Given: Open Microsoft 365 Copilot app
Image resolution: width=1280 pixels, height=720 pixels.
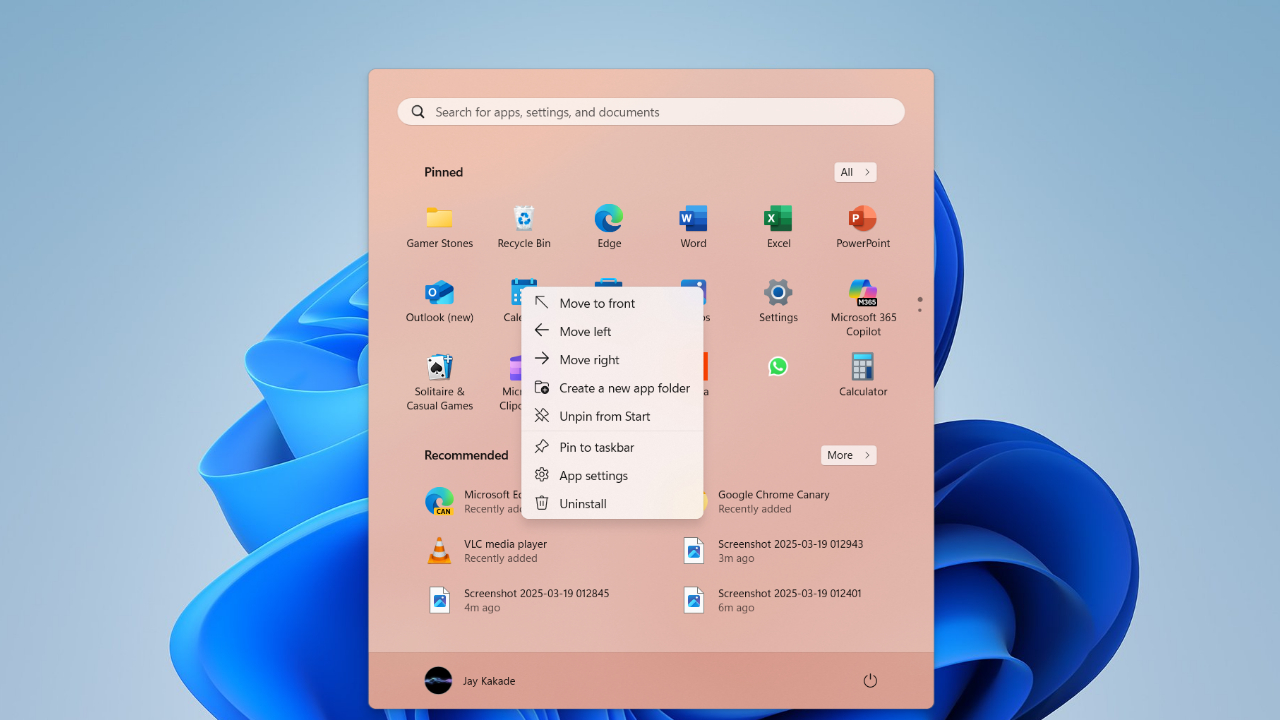Looking at the screenshot, I should 863,307.
